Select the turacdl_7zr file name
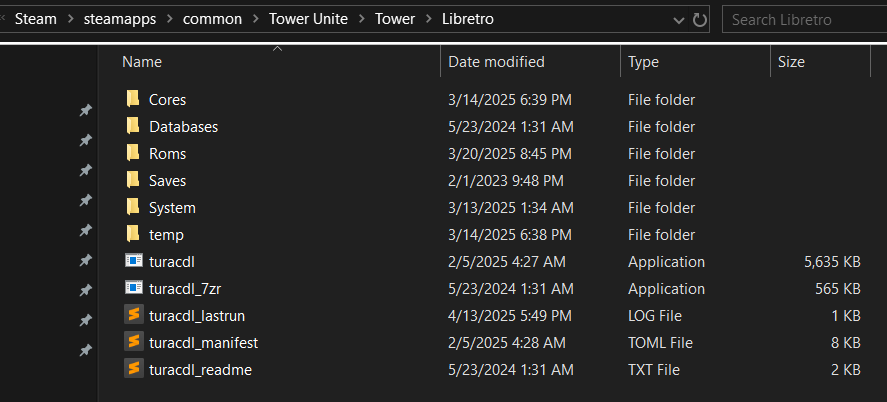 point(184,289)
